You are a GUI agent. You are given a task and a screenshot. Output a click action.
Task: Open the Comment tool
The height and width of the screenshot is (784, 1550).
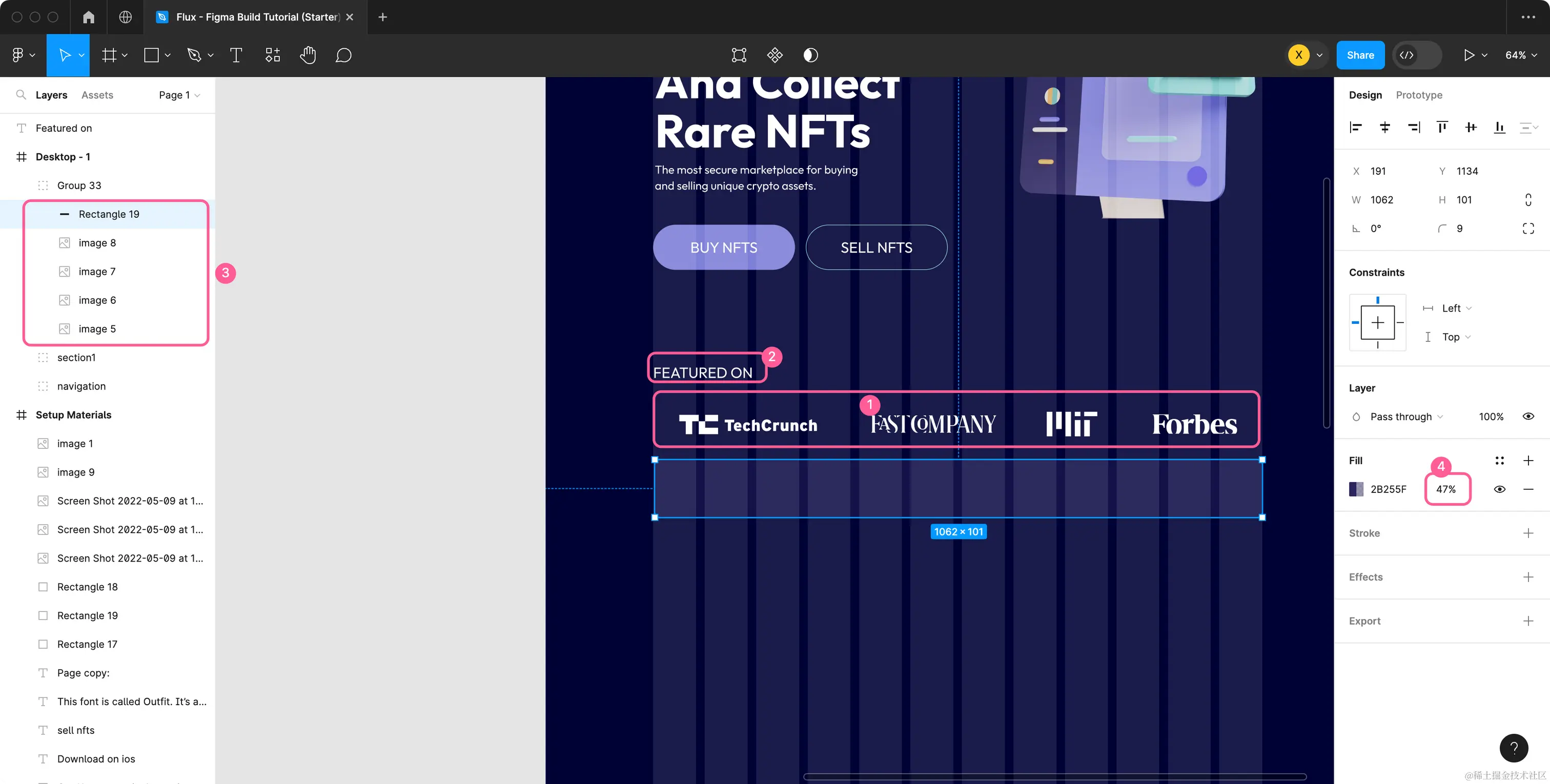coord(343,55)
